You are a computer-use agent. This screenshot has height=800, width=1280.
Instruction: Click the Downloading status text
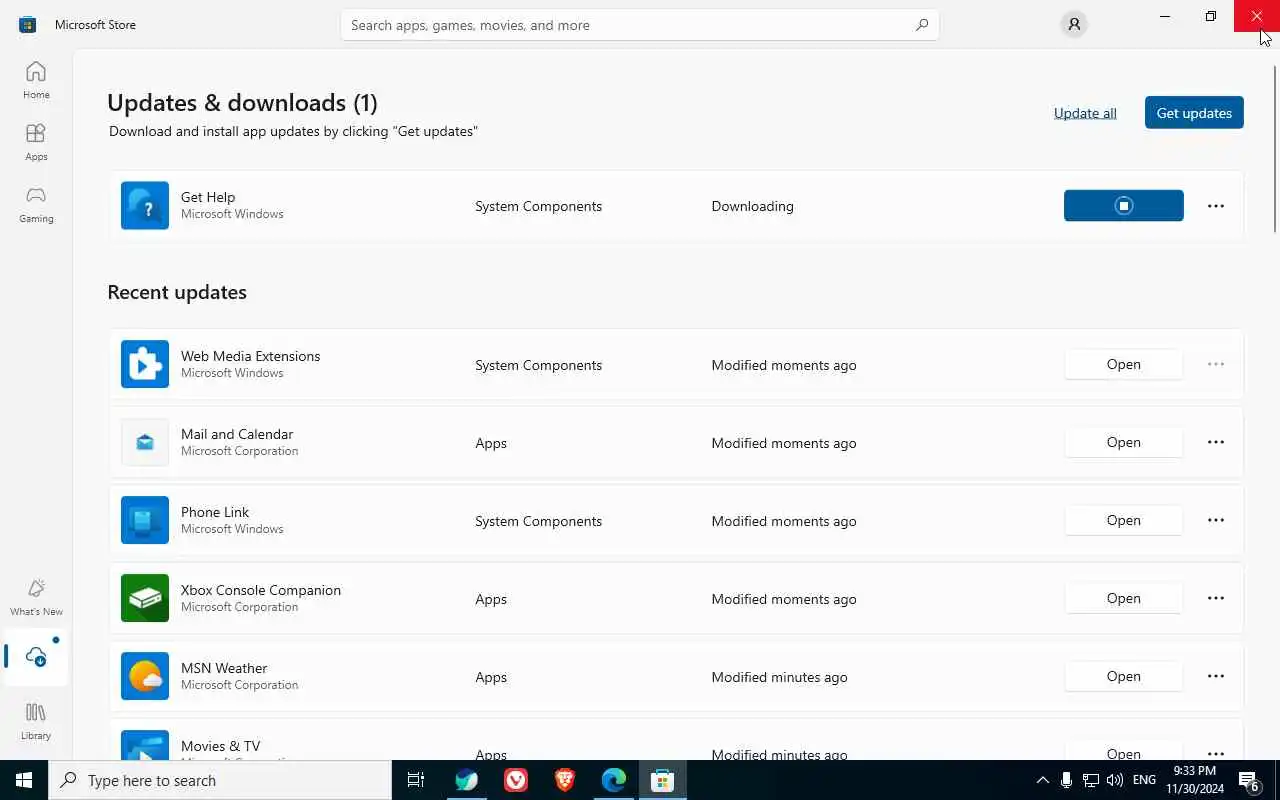753,206
